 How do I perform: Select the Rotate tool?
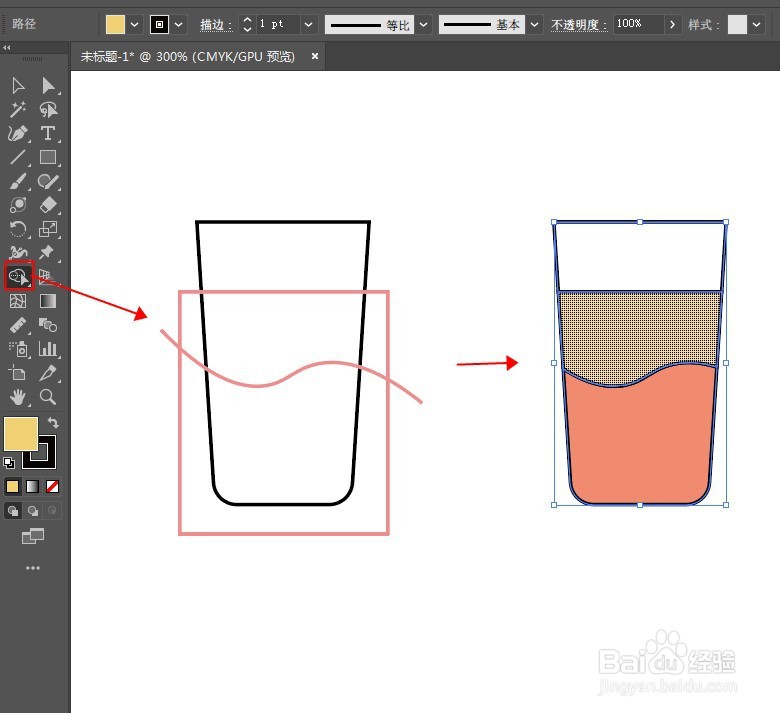click(x=18, y=229)
